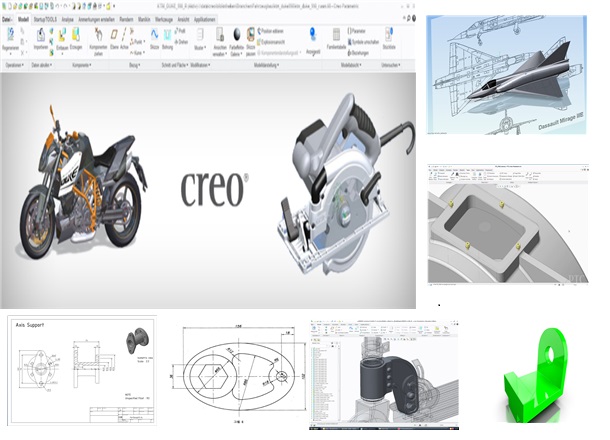Screen dimensions: 610x440
Task: Open the Anmerkungen erstellen tab
Action: coord(96,19)
